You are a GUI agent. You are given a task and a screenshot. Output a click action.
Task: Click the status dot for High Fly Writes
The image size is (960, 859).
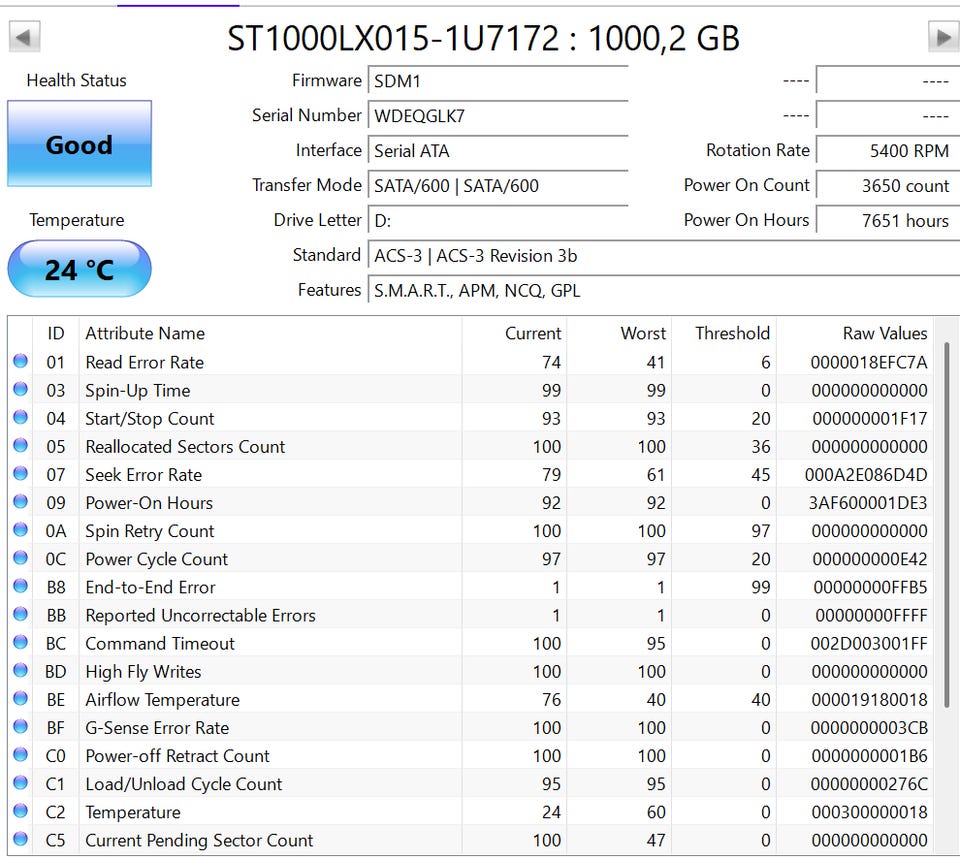point(20,671)
